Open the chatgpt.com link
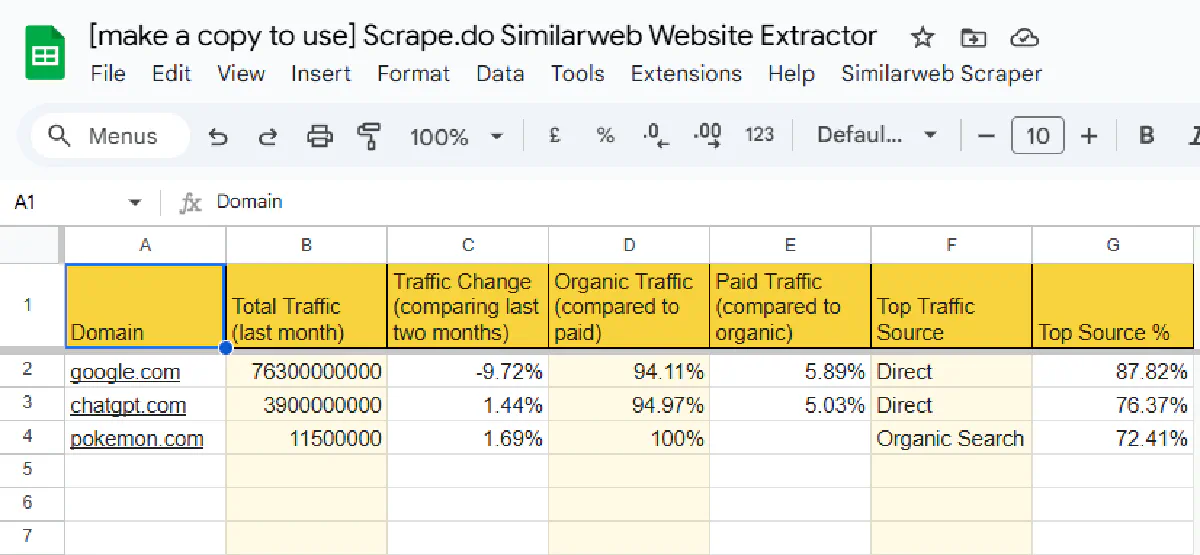 pyautogui.click(x=128, y=406)
